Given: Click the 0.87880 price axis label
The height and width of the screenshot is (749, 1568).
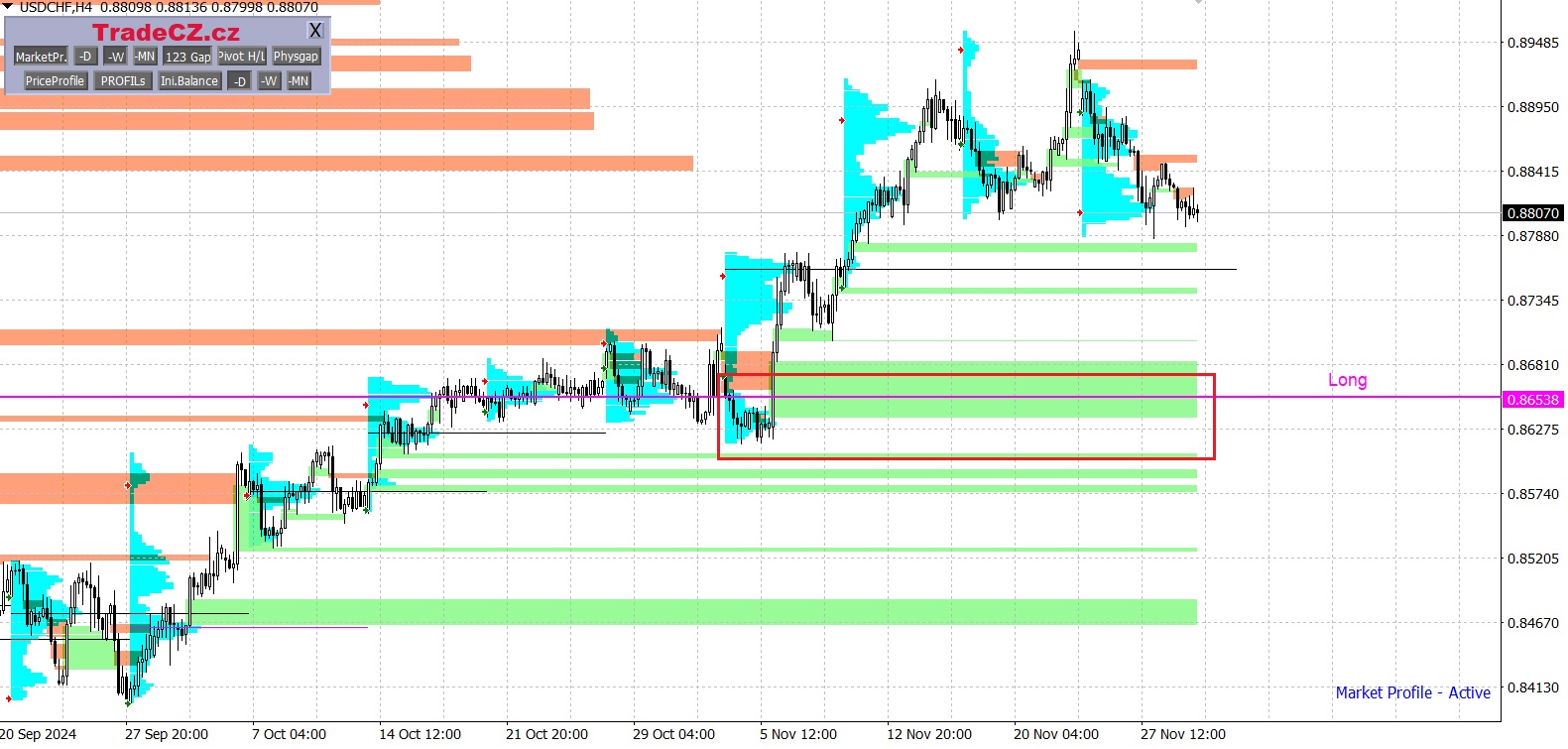Looking at the screenshot, I should tap(1532, 236).
